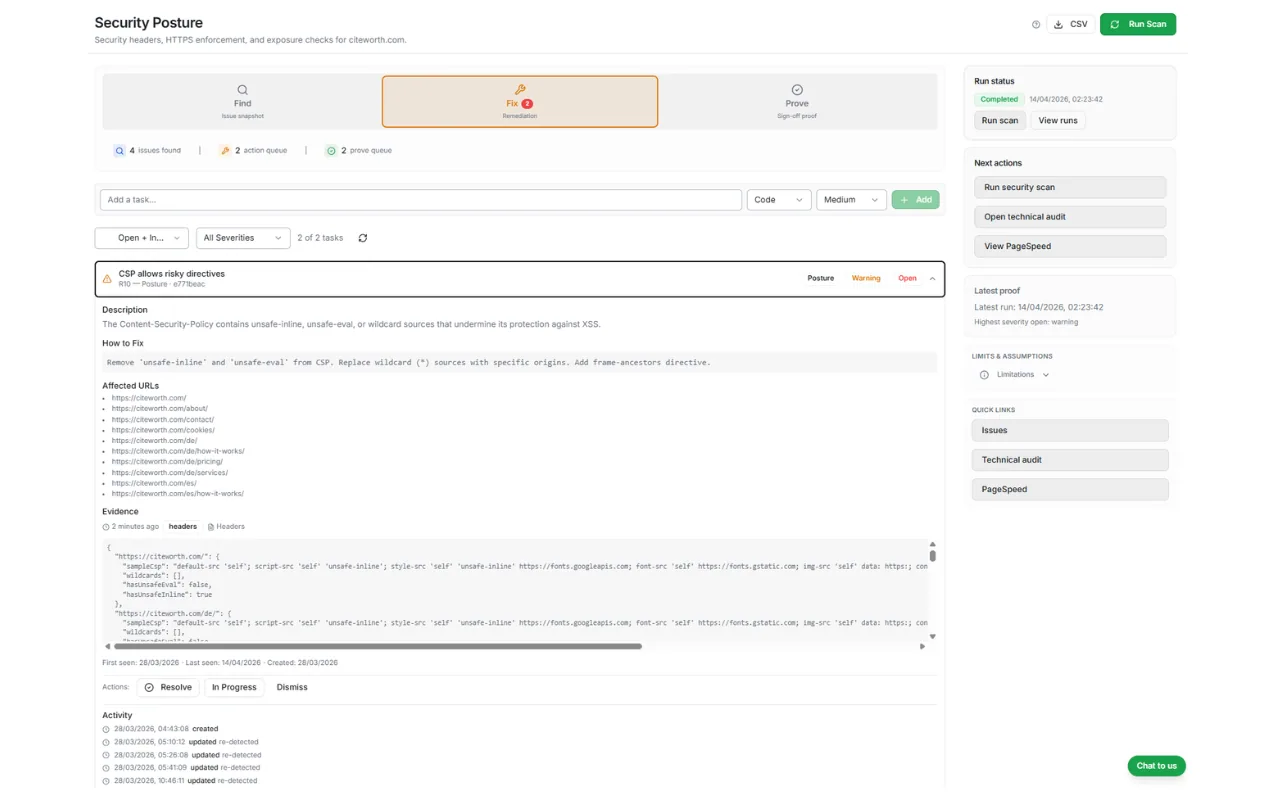Open the Technical audit quick link
The image size is (1280, 800).
pos(1070,460)
